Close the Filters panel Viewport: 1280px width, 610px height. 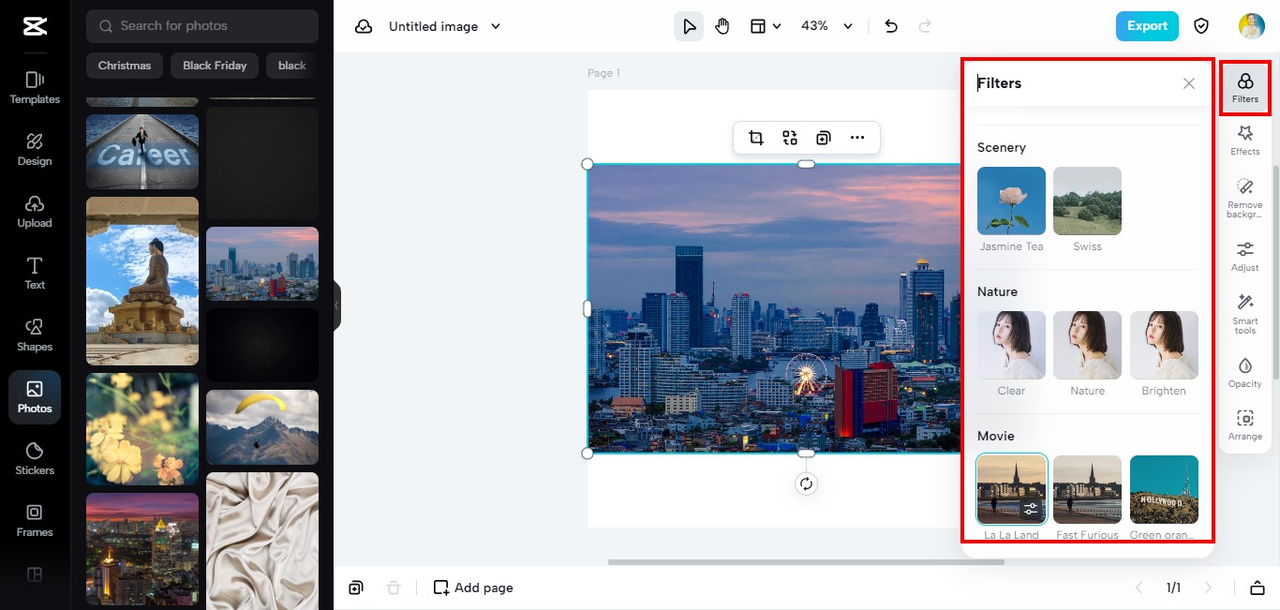[x=1189, y=83]
